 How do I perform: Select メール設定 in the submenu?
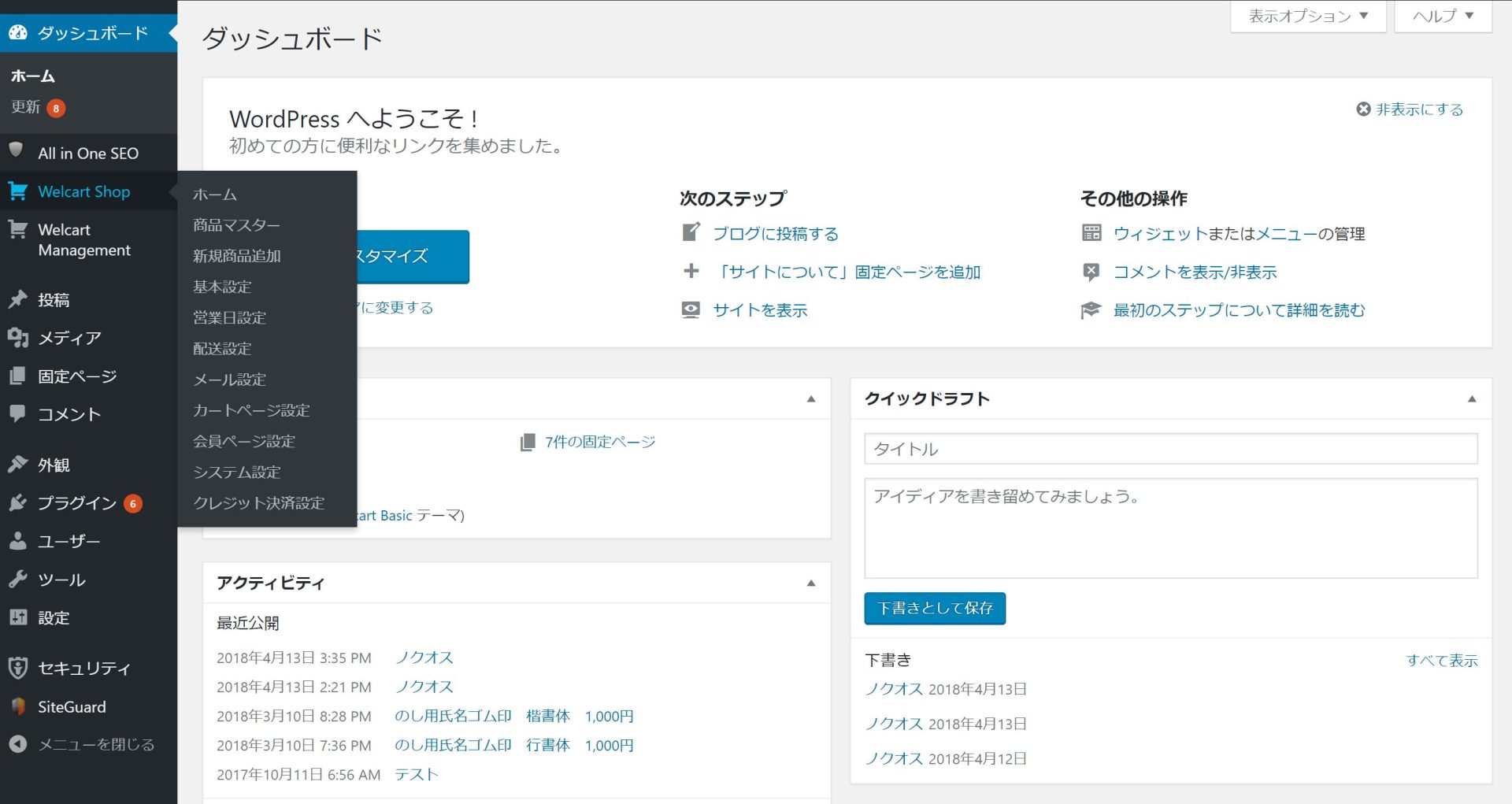[x=229, y=379]
